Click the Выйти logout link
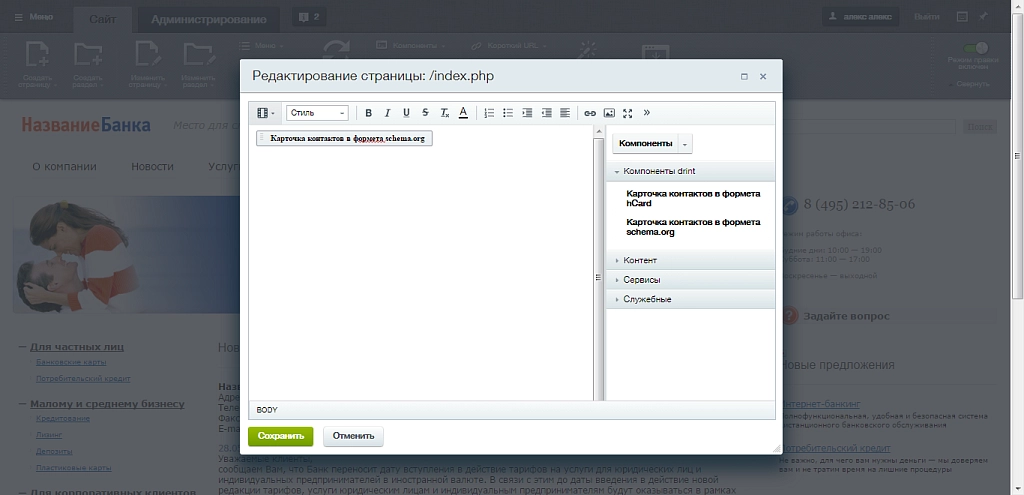This screenshot has height=495, width=1024. click(x=927, y=17)
